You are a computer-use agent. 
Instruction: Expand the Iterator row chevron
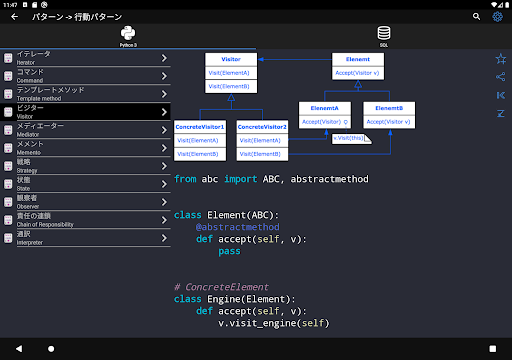(x=164, y=58)
